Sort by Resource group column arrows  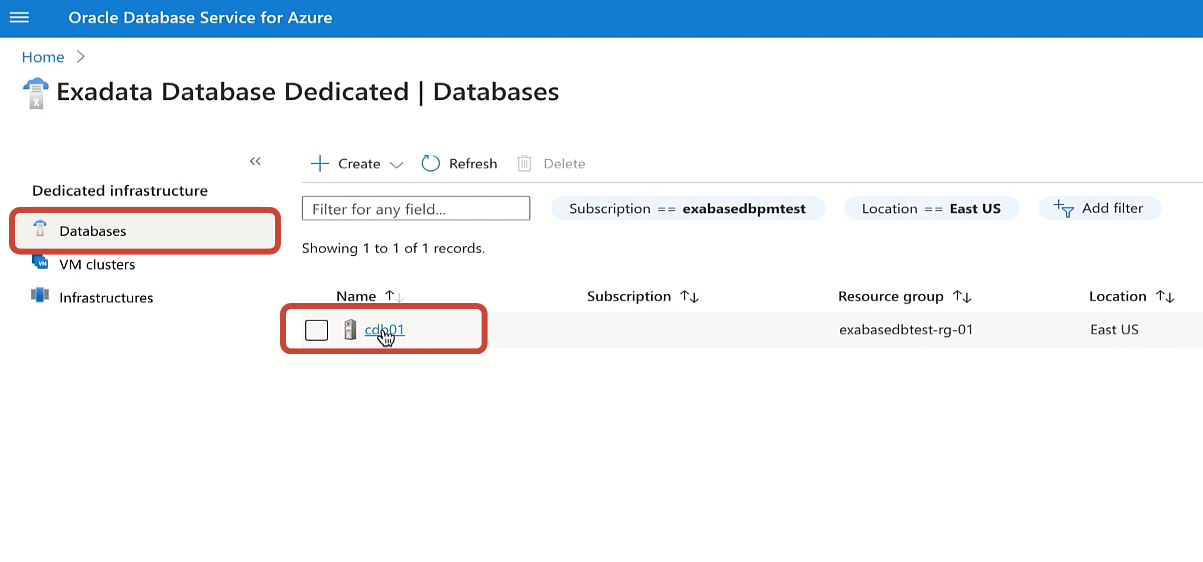point(962,297)
